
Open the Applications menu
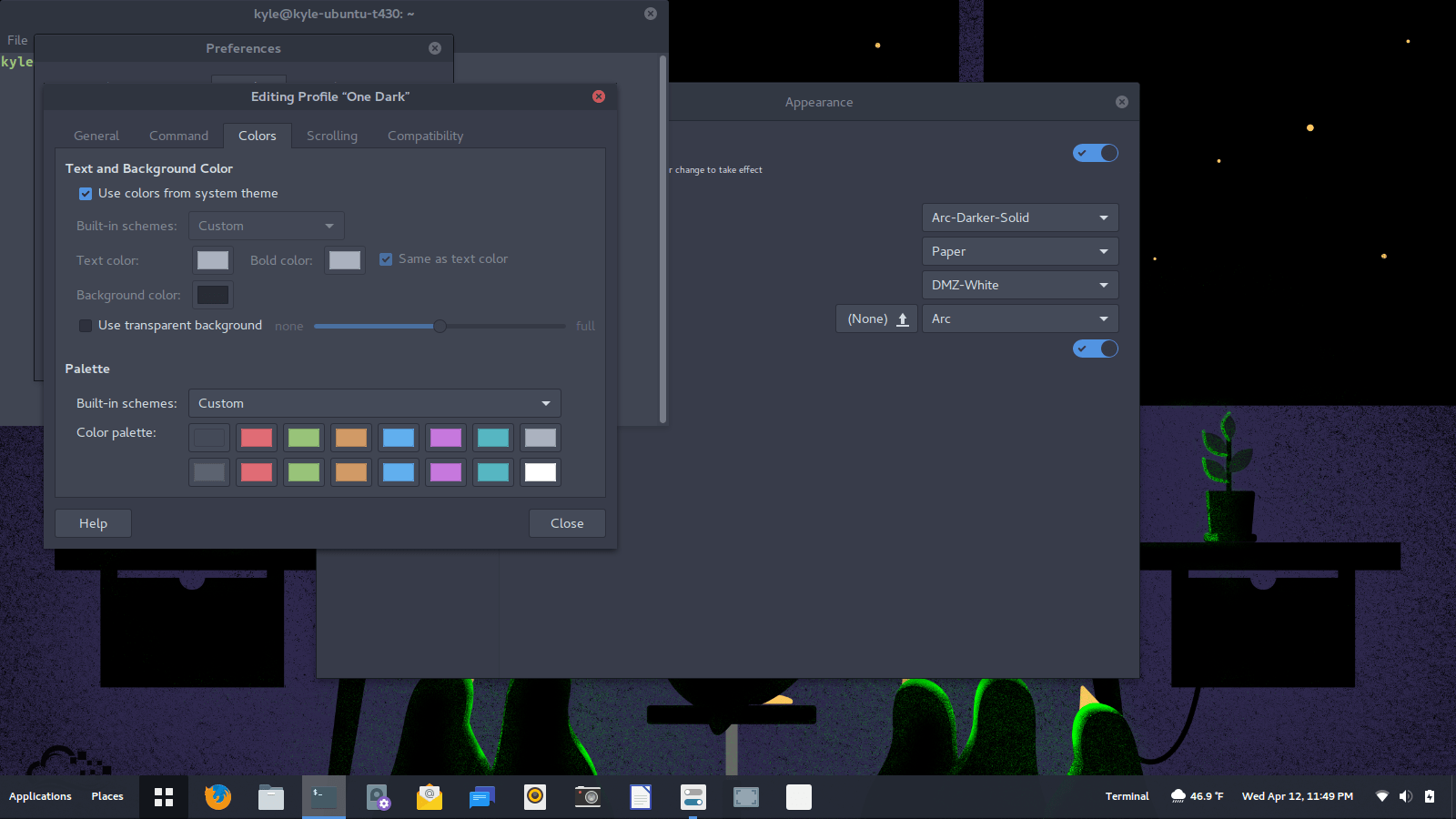(x=40, y=796)
